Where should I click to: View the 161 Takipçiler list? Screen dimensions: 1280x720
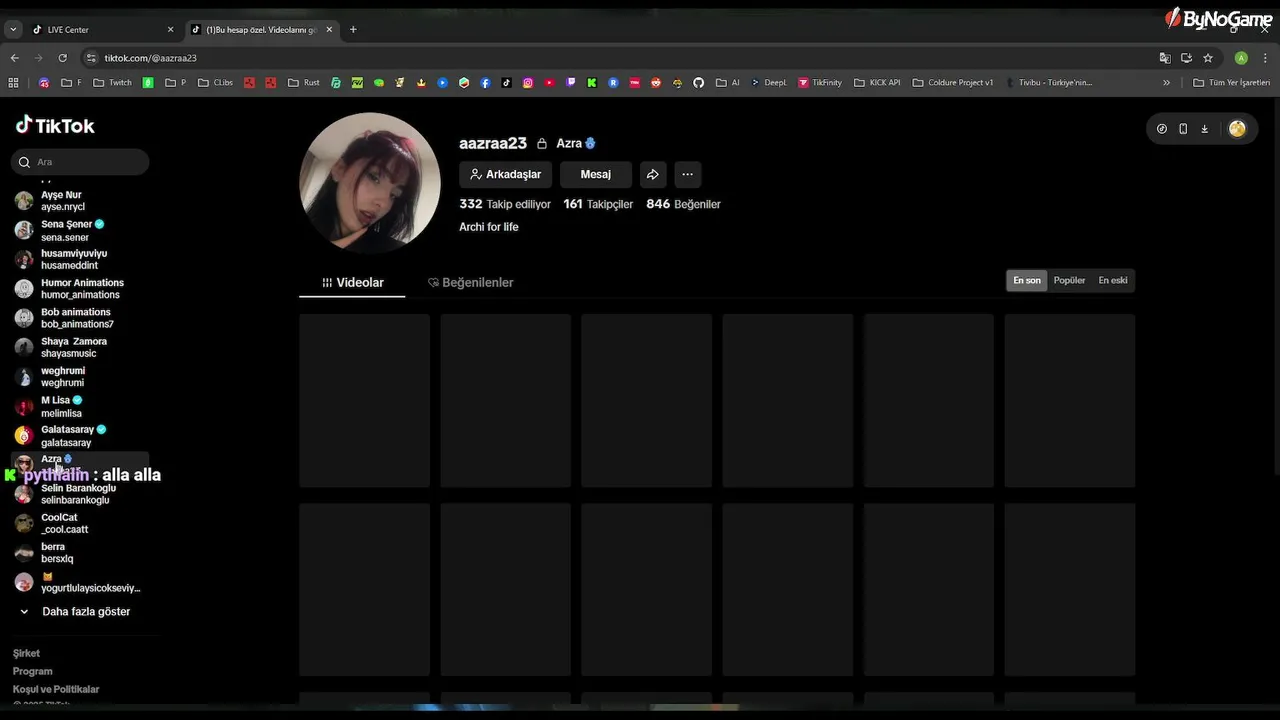coord(598,204)
